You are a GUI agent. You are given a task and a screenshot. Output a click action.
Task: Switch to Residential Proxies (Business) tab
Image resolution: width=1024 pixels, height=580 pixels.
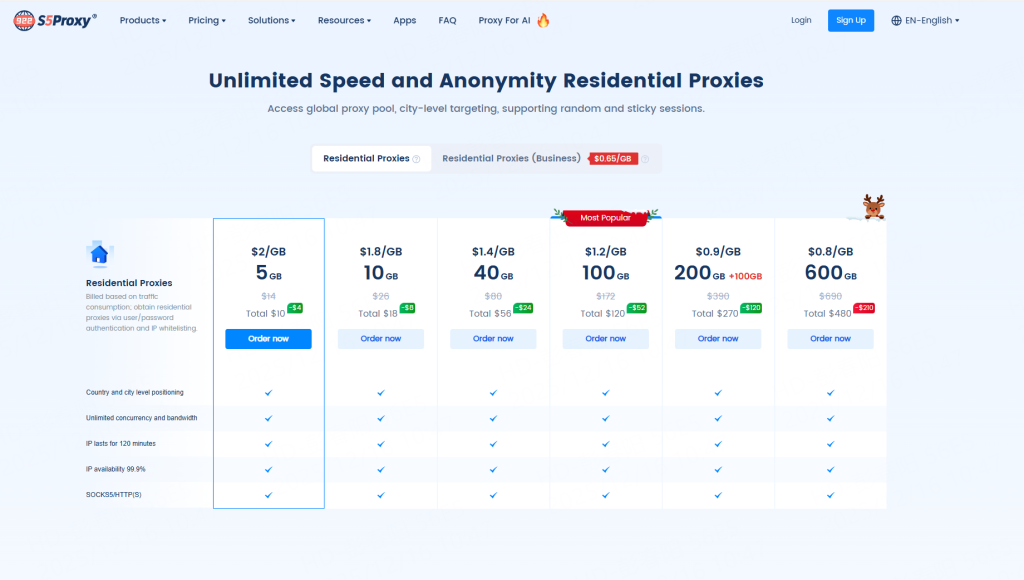tap(511, 159)
